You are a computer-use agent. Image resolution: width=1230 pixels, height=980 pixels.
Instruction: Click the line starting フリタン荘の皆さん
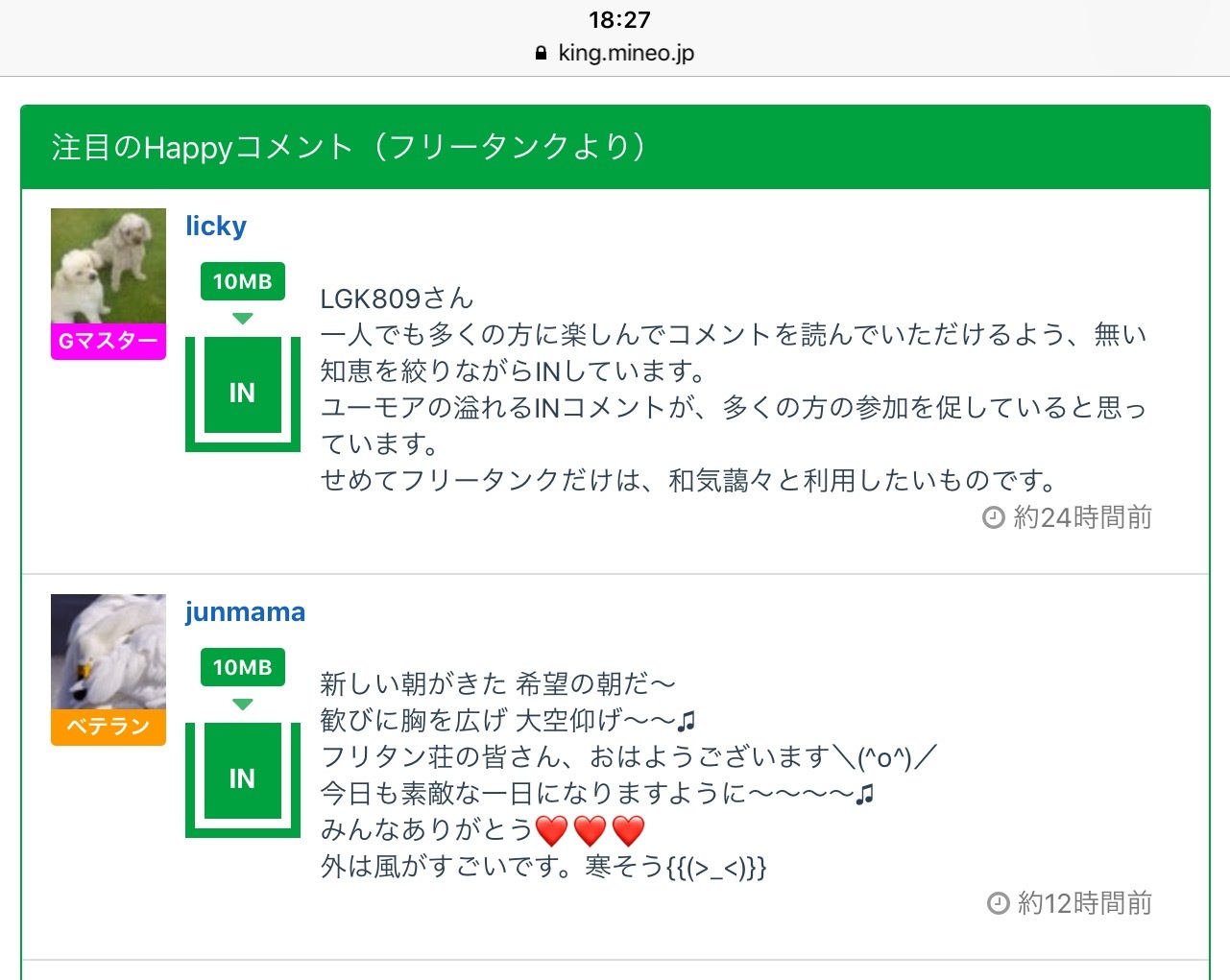click(628, 756)
